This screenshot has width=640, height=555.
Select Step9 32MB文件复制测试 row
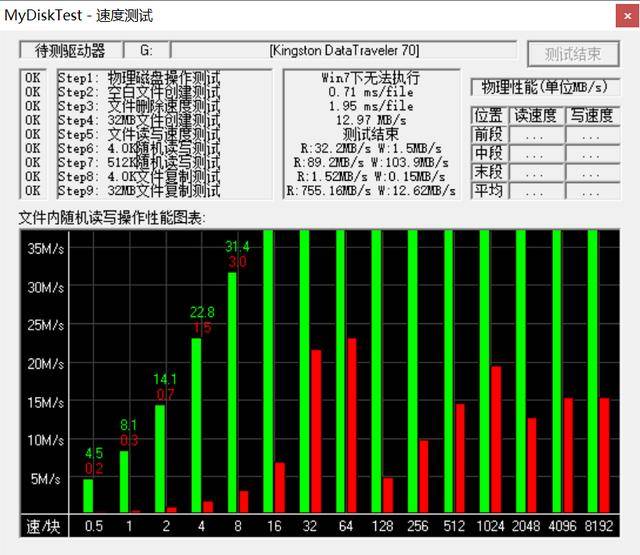click(139, 191)
